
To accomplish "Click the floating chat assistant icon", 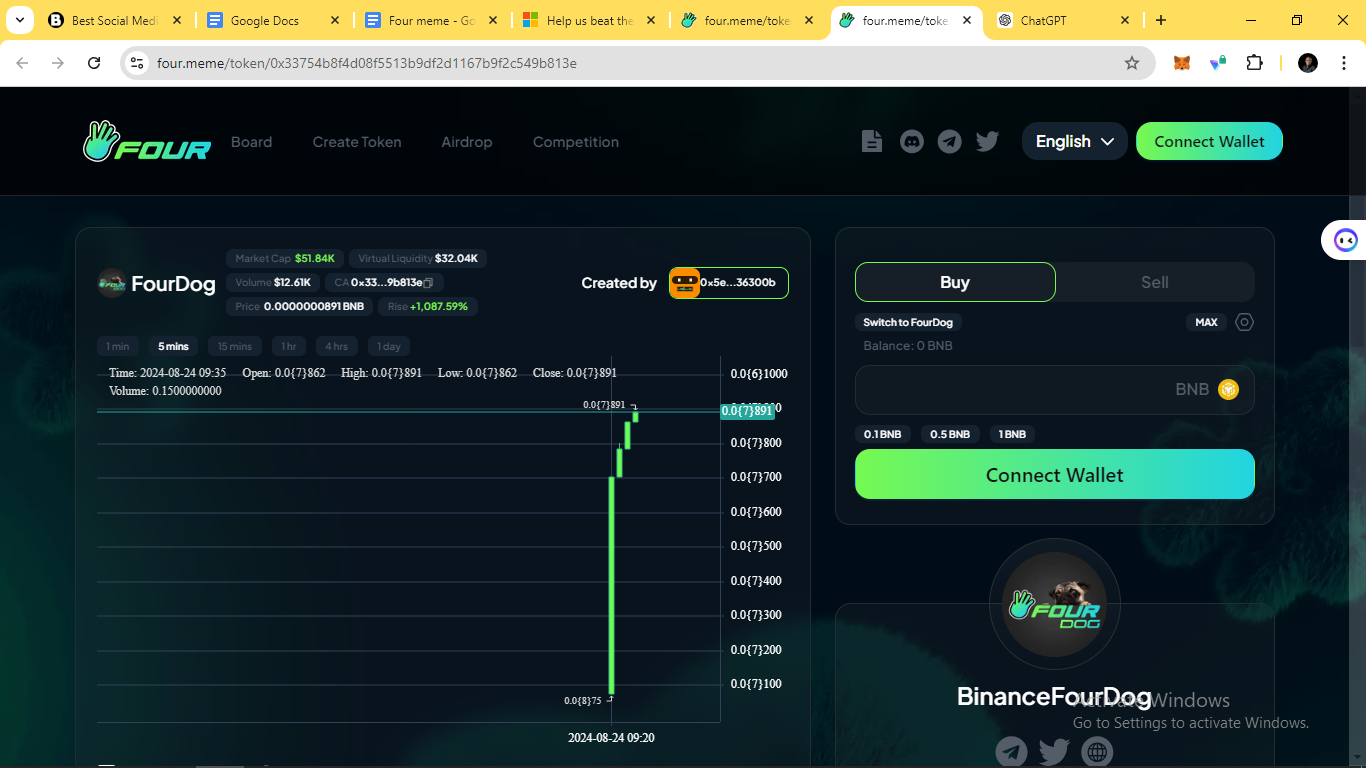I will [x=1346, y=240].
